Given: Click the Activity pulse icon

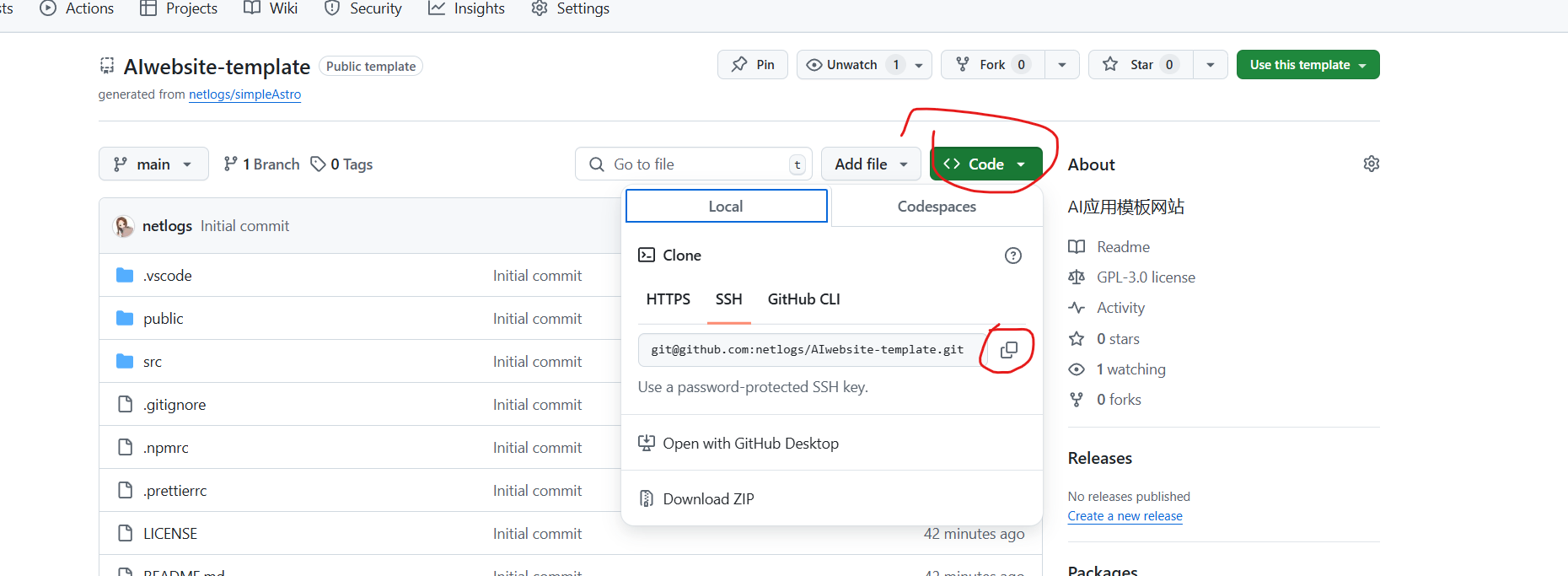Looking at the screenshot, I should click(1077, 307).
